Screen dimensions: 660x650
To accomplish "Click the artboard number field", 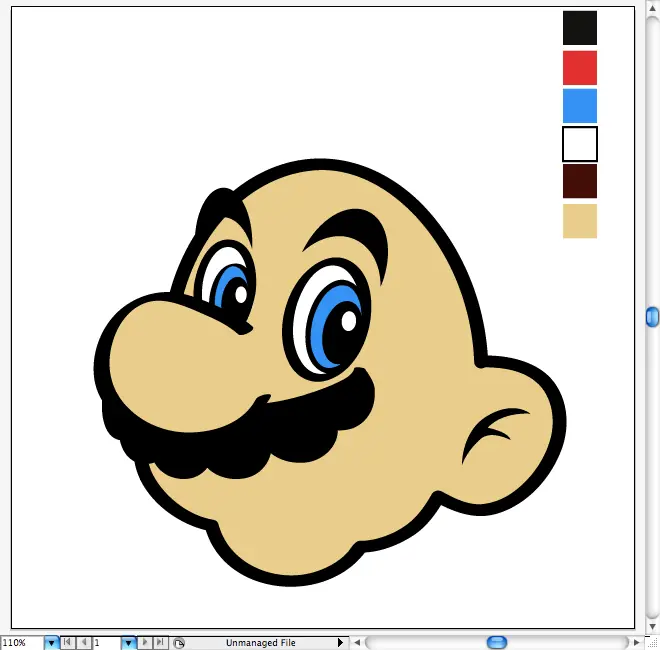I will click(105, 643).
